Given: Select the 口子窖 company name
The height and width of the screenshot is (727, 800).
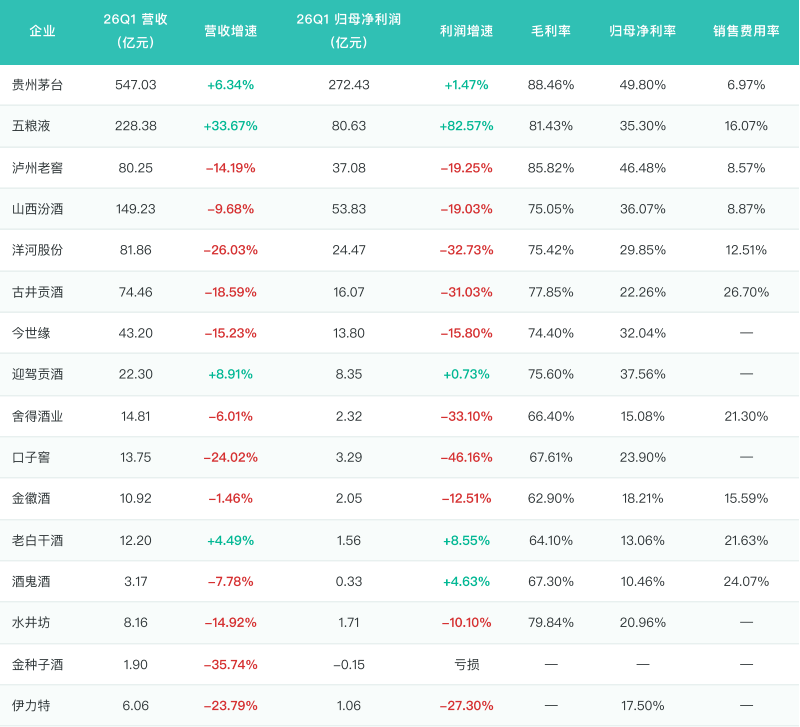Looking at the screenshot, I should [31, 458].
